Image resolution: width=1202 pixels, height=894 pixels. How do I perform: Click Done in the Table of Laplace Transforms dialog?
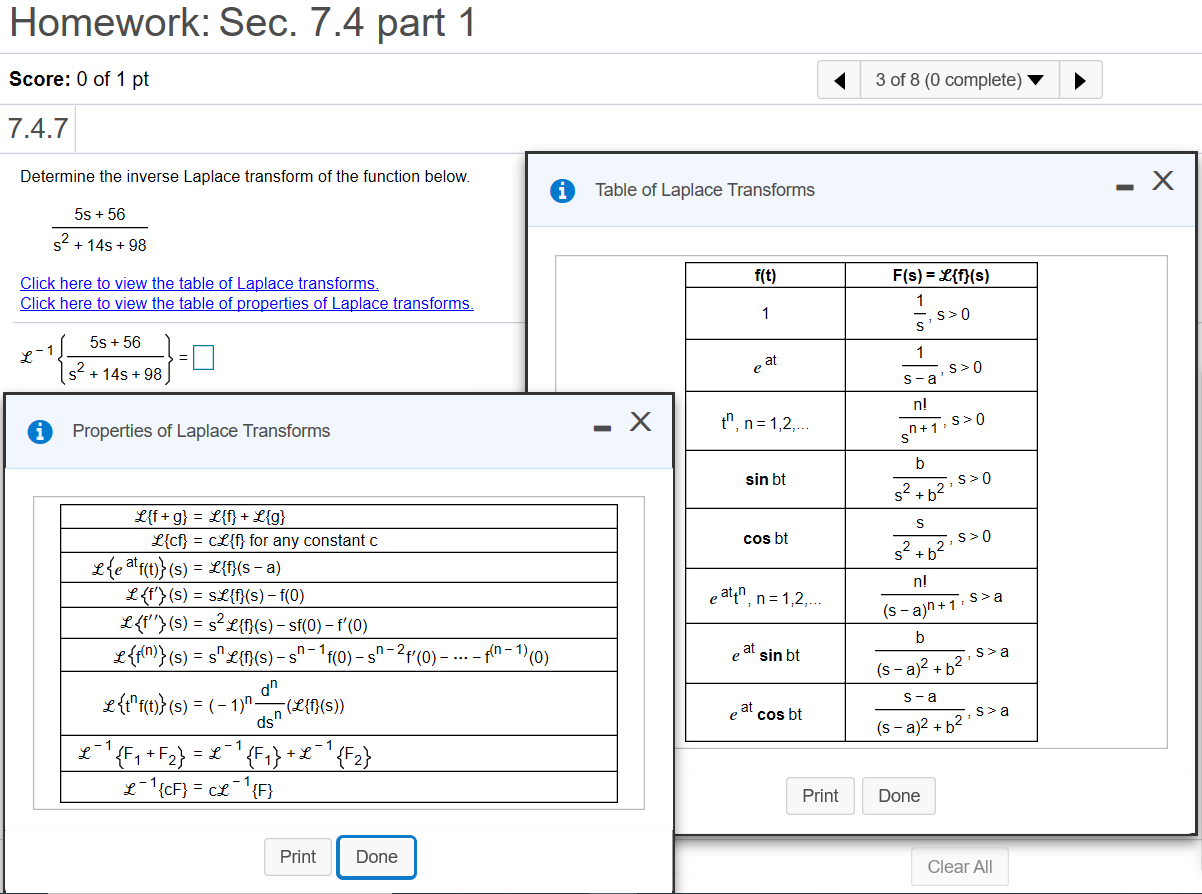(x=898, y=796)
